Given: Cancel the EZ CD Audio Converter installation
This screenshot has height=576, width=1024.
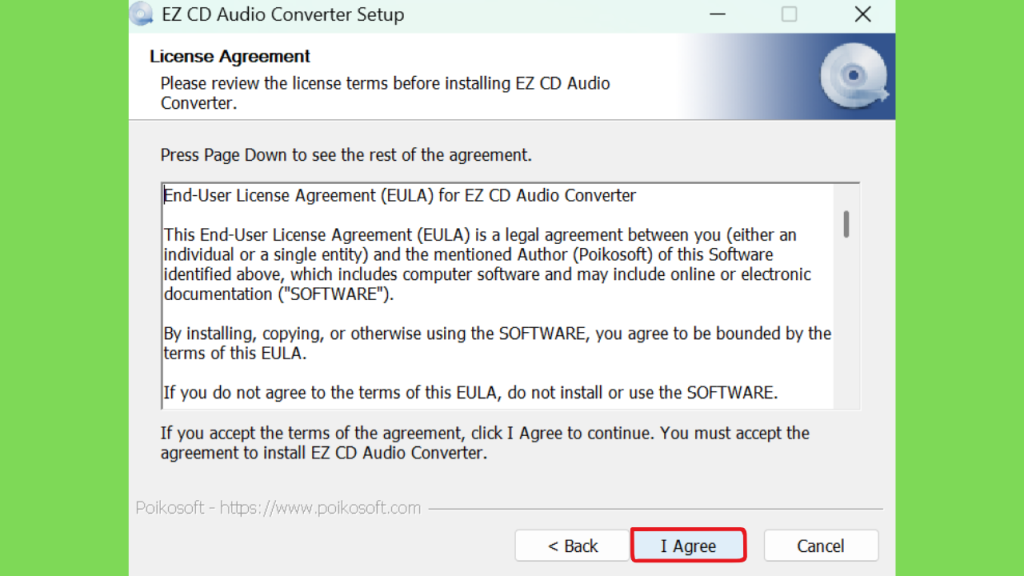Looking at the screenshot, I should (821, 545).
